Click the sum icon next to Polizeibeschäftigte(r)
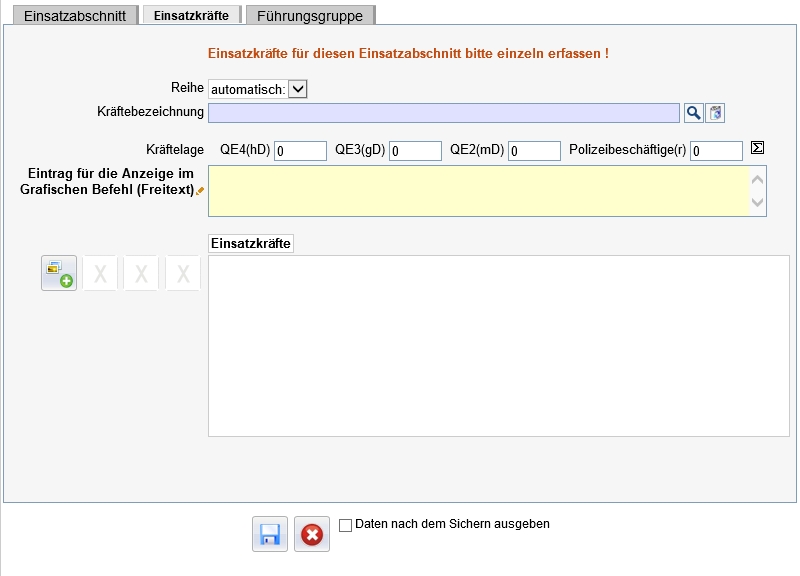Screen dimensions: 800x576 click(757, 148)
